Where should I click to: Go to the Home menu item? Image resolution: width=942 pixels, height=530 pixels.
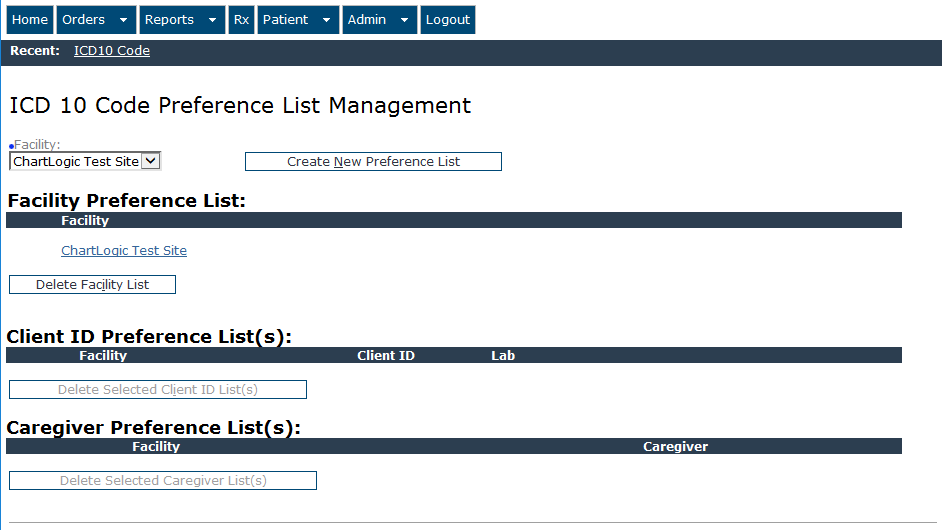click(x=30, y=20)
